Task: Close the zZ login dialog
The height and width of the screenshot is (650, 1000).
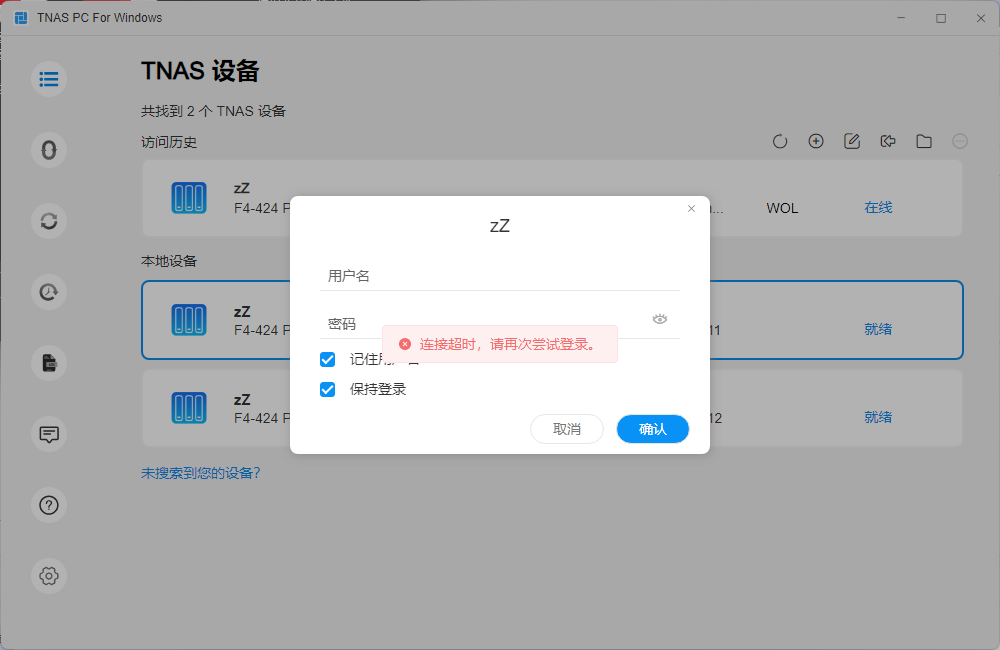Action: 691,209
